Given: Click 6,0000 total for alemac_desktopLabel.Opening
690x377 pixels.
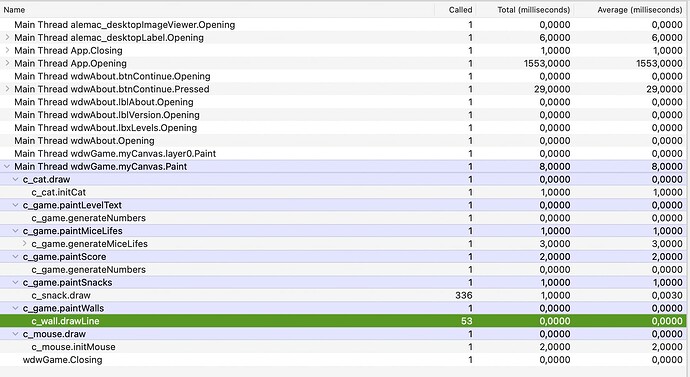Looking at the screenshot, I should pyautogui.click(x=555, y=37).
